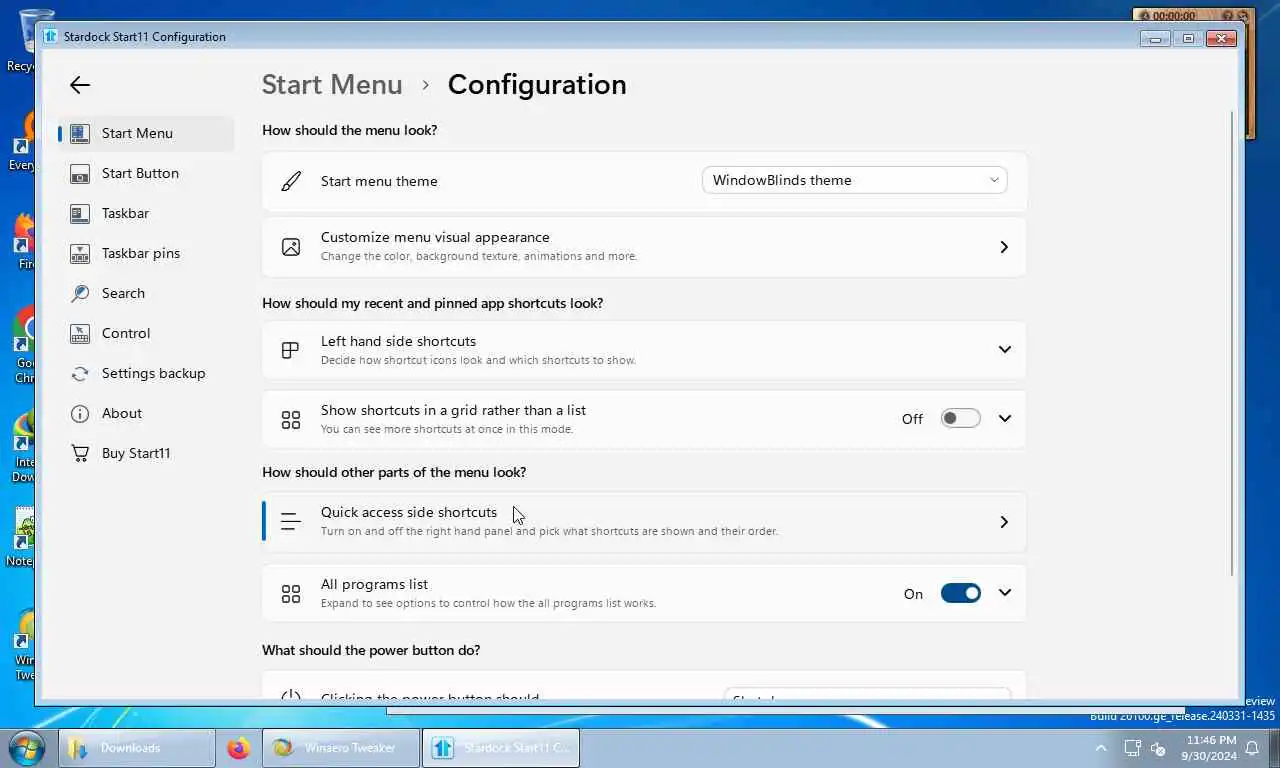
Task: Select Search in the sidebar
Action: (146, 293)
